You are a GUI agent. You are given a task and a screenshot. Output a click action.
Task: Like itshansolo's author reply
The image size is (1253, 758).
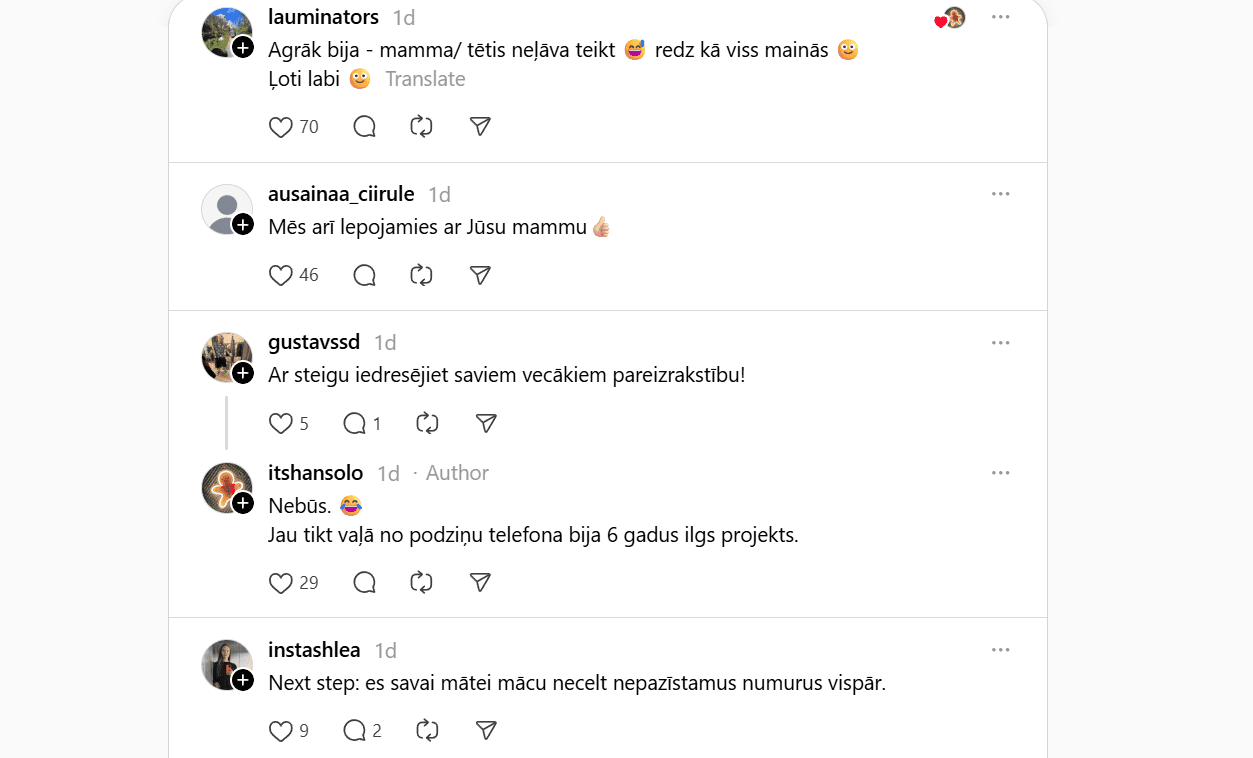pyautogui.click(x=281, y=582)
